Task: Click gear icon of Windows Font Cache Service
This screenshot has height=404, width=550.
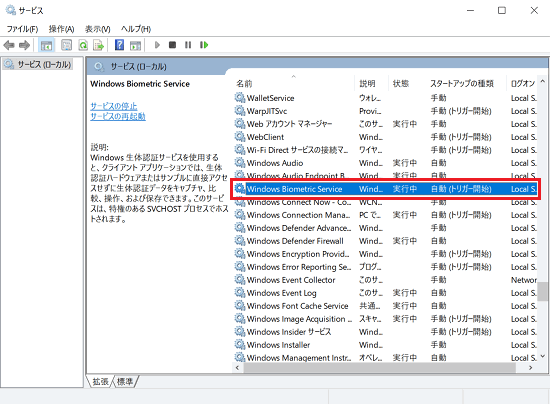Action: point(240,306)
